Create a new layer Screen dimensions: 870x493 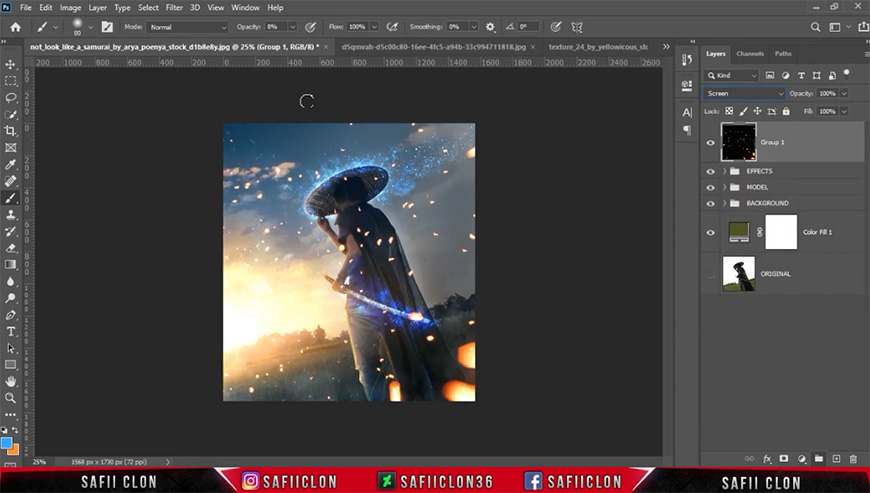(x=836, y=459)
